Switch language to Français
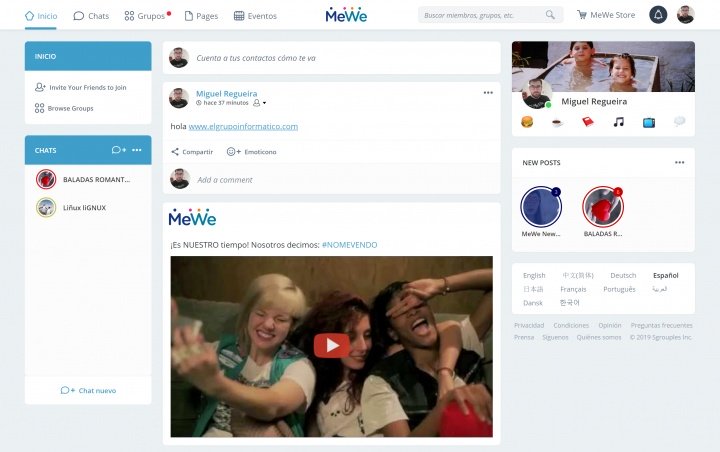 573,289
